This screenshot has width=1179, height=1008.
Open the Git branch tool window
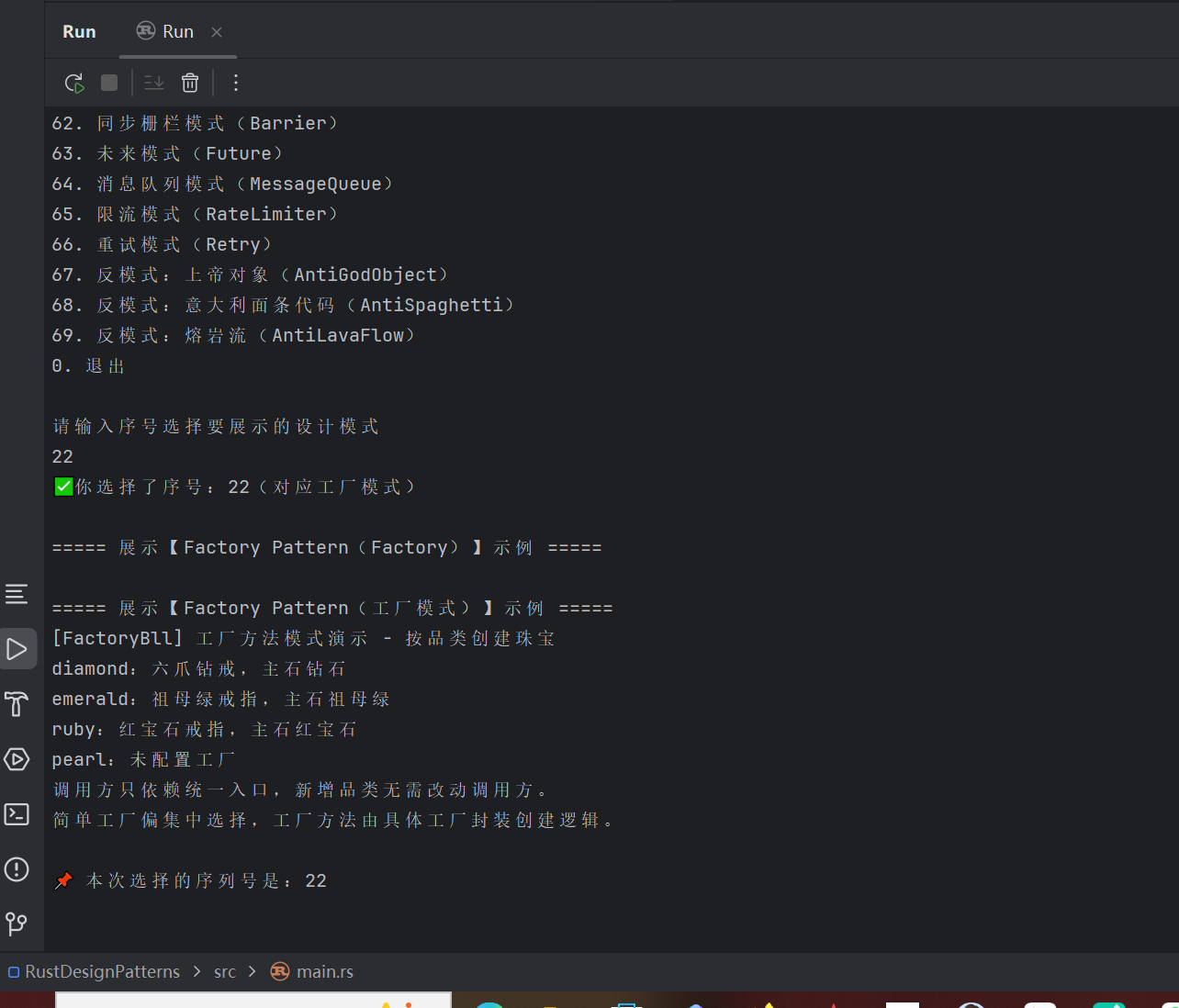click(17, 924)
